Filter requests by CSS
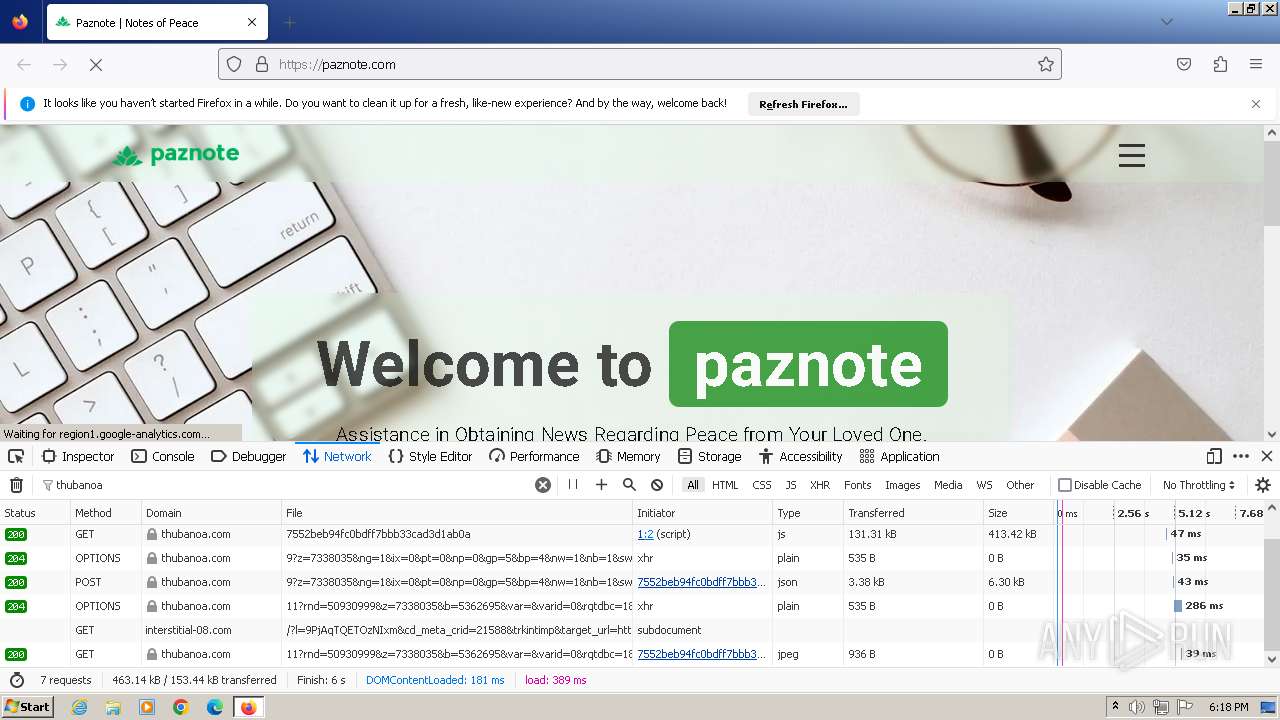Screen dimensions: 1280x720 pyautogui.click(x=762, y=485)
